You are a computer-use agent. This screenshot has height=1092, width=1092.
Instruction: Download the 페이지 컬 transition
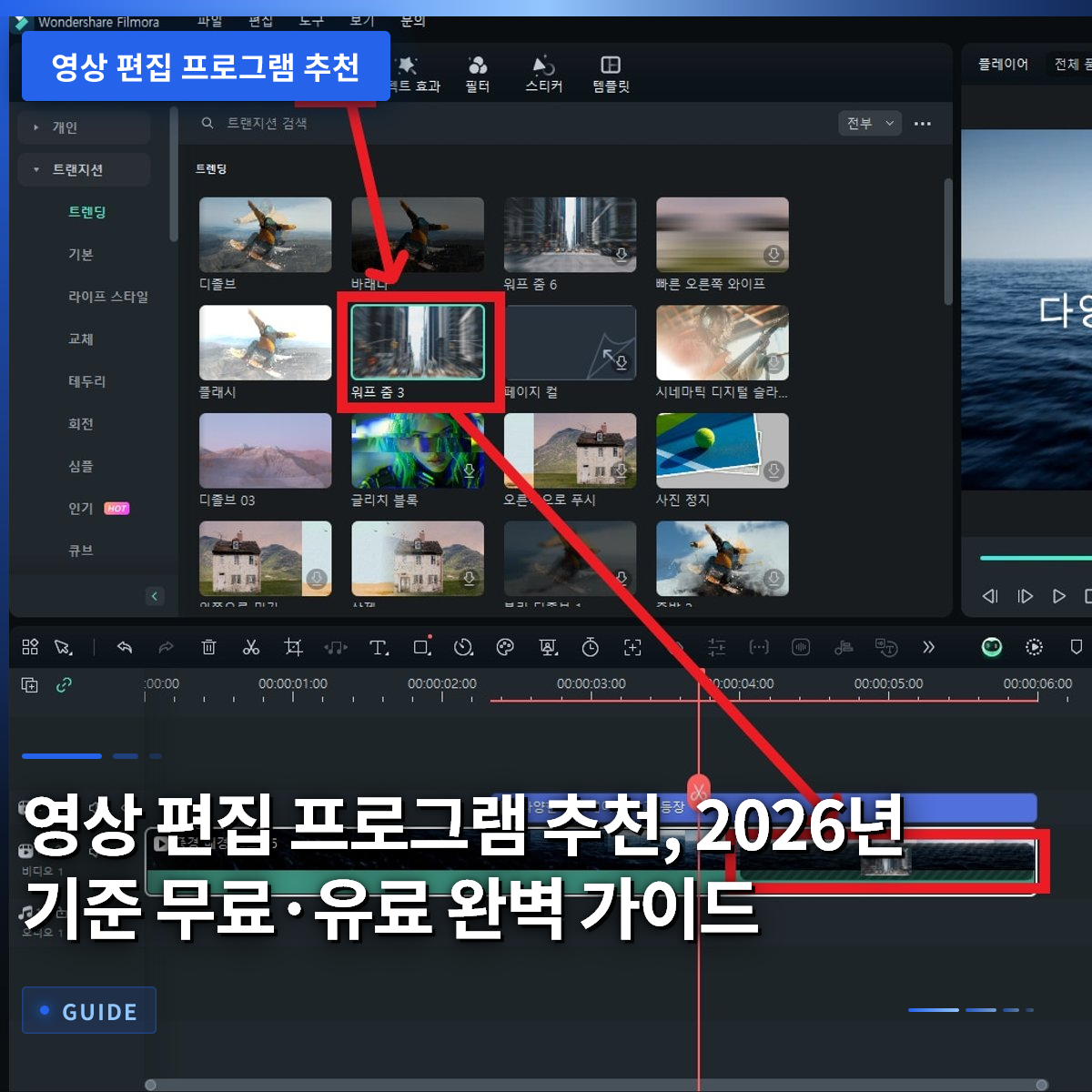point(622,363)
